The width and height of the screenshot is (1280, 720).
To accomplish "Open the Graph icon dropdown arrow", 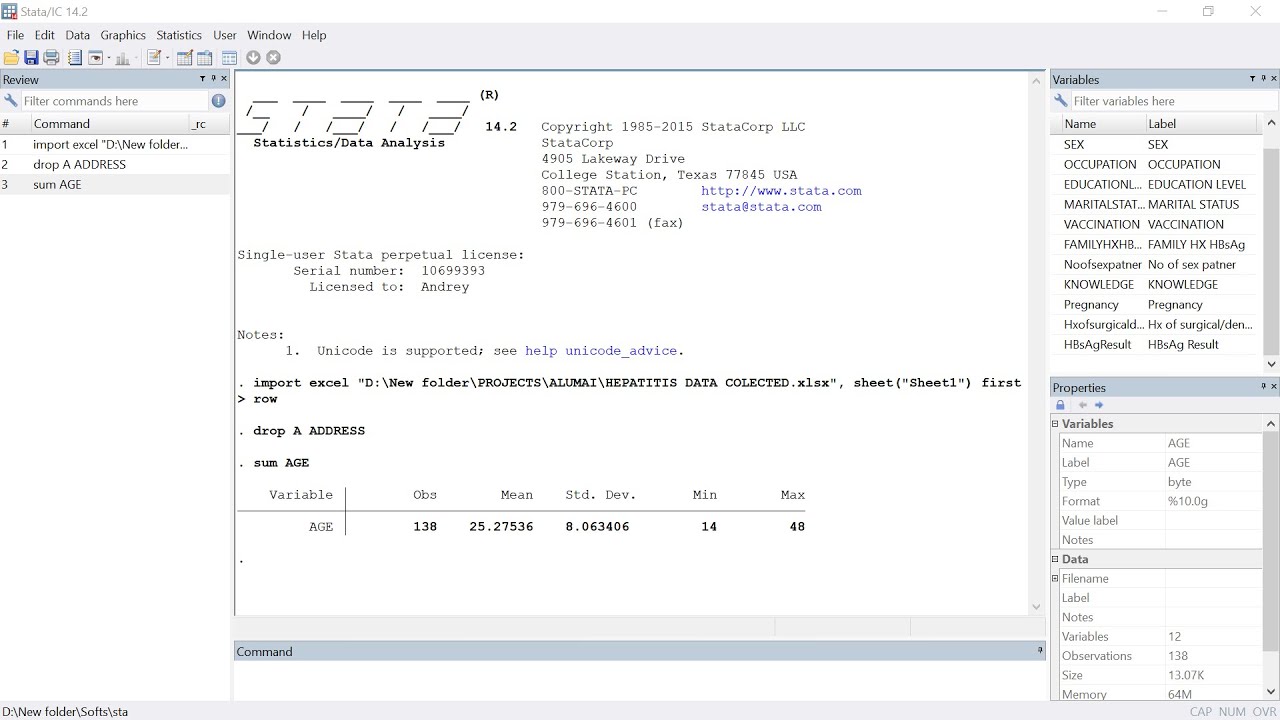I will pos(134,58).
